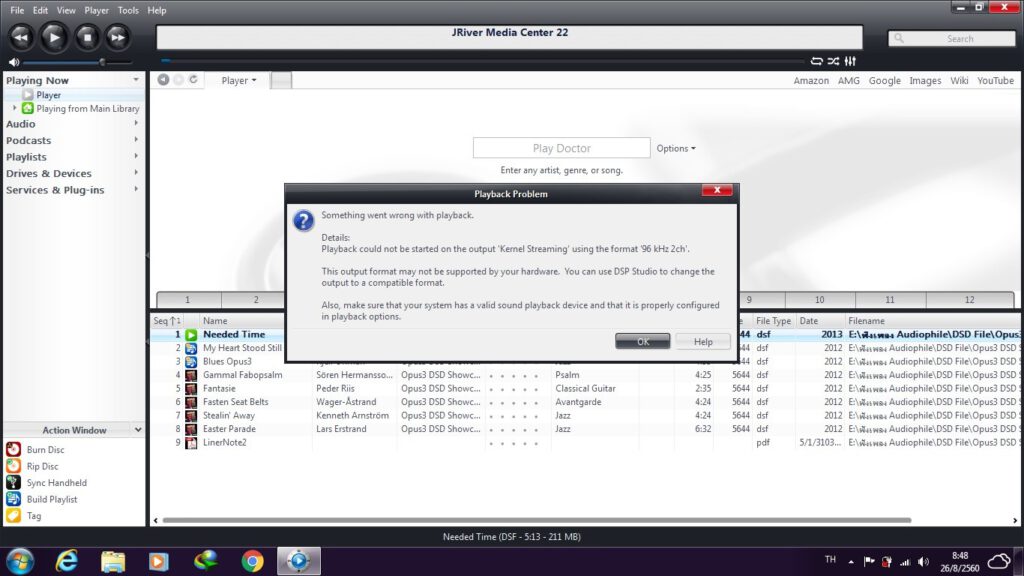Expand Playing from Main Library tree node
1024x576 pixels.
tap(15, 108)
